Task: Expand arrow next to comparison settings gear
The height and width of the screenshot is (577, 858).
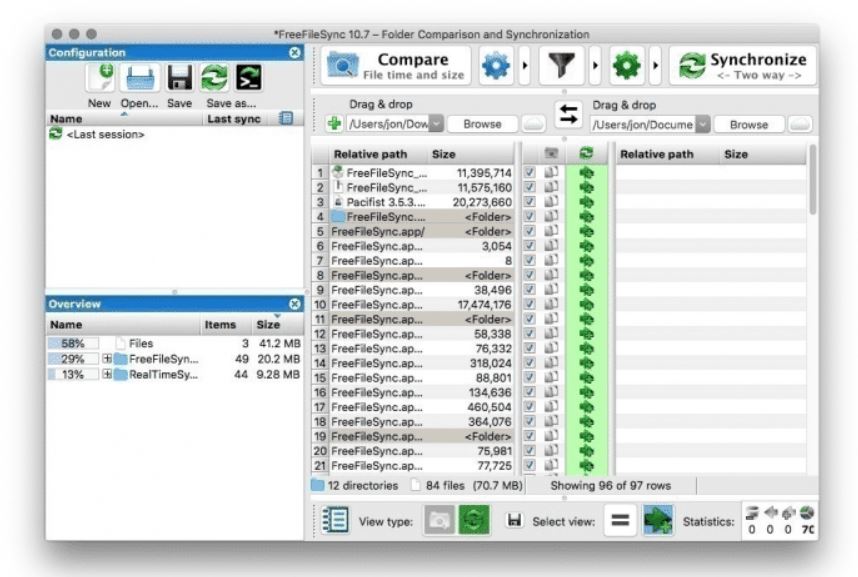Action: click(525, 66)
